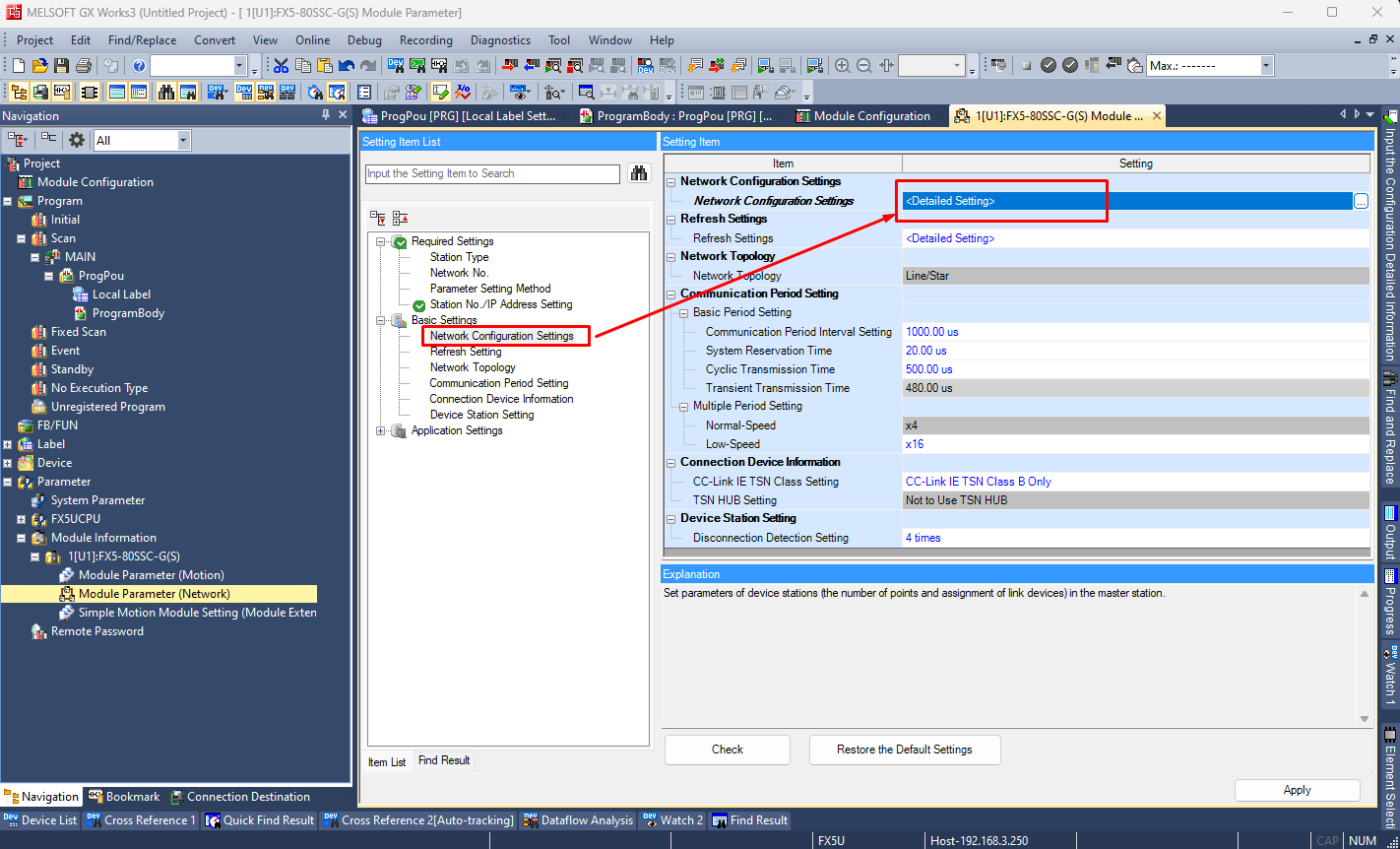The image size is (1400, 849).
Task: Open the Diagnostics menu
Action: 500,40
